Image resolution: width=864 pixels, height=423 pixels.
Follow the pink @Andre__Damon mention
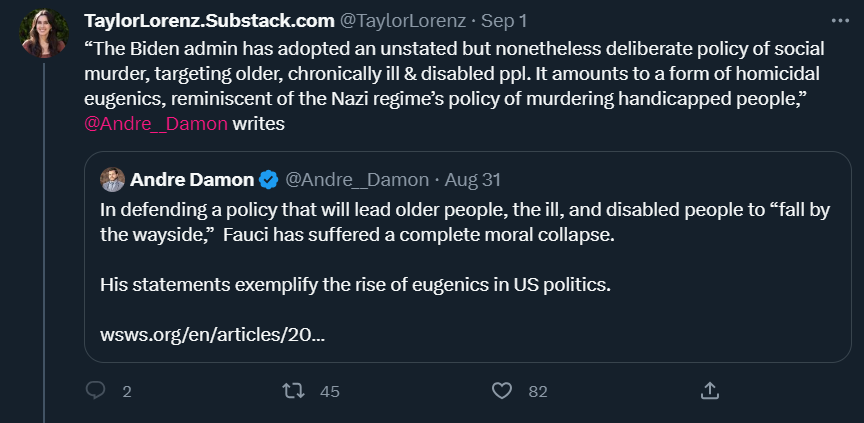tap(156, 124)
